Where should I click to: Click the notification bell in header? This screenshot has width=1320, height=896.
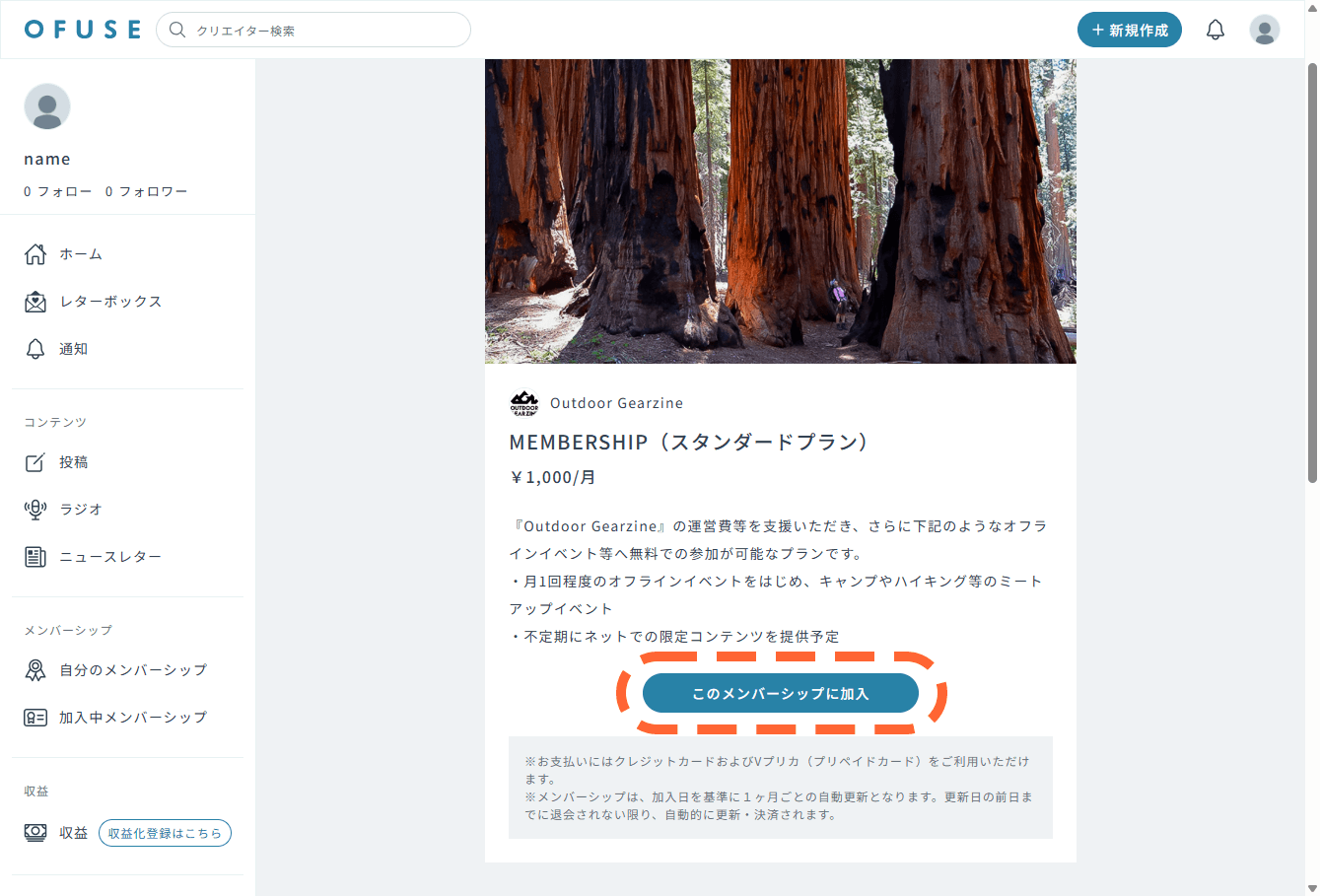tap(1216, 30)
